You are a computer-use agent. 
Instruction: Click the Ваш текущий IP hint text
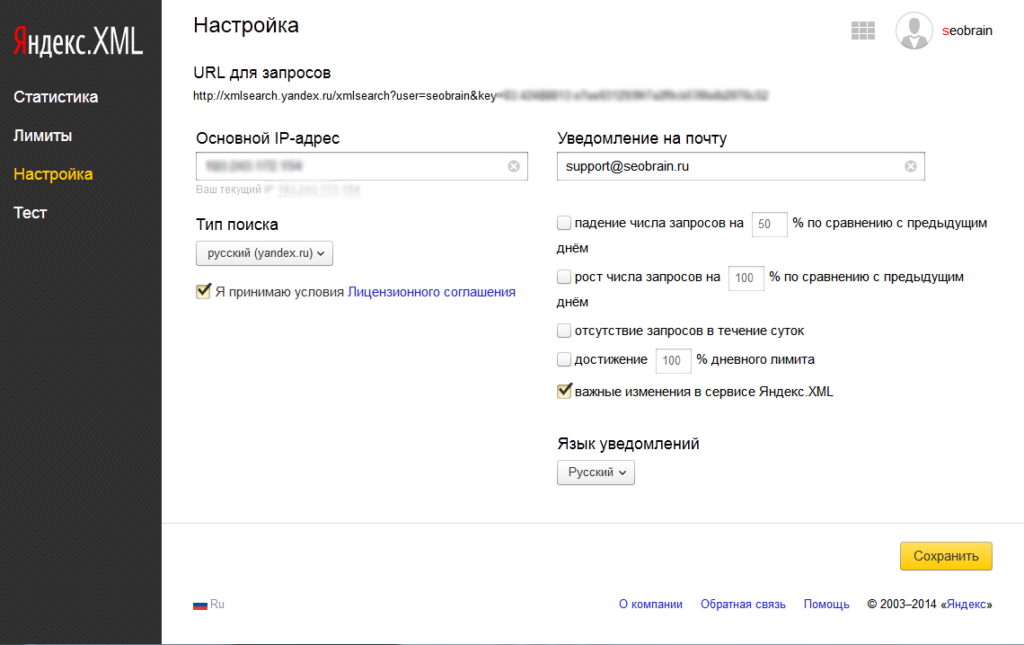278,189
